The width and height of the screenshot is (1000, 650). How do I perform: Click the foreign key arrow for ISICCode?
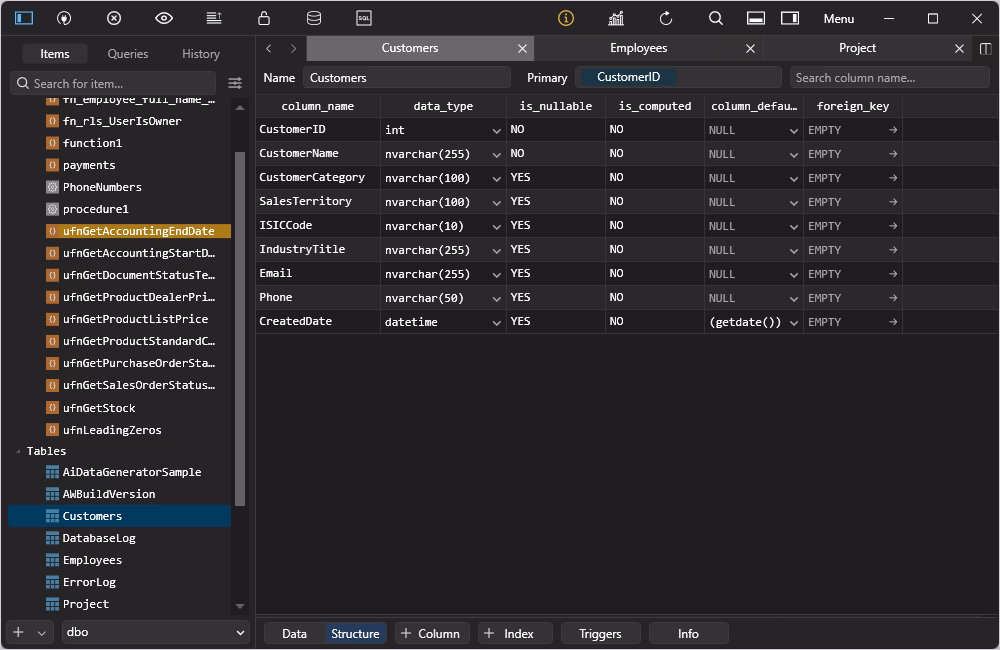tap(893, 226)
